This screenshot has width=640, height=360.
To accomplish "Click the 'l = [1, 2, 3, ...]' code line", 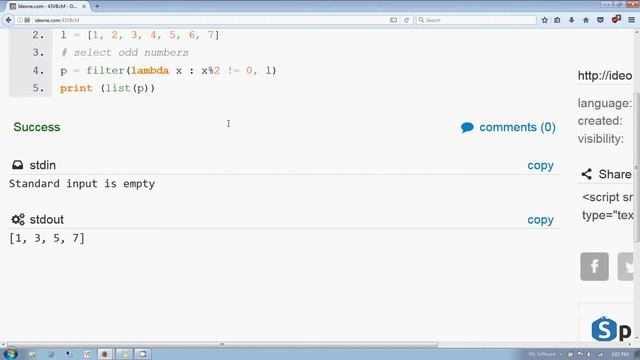I will [x=140, y=35].
